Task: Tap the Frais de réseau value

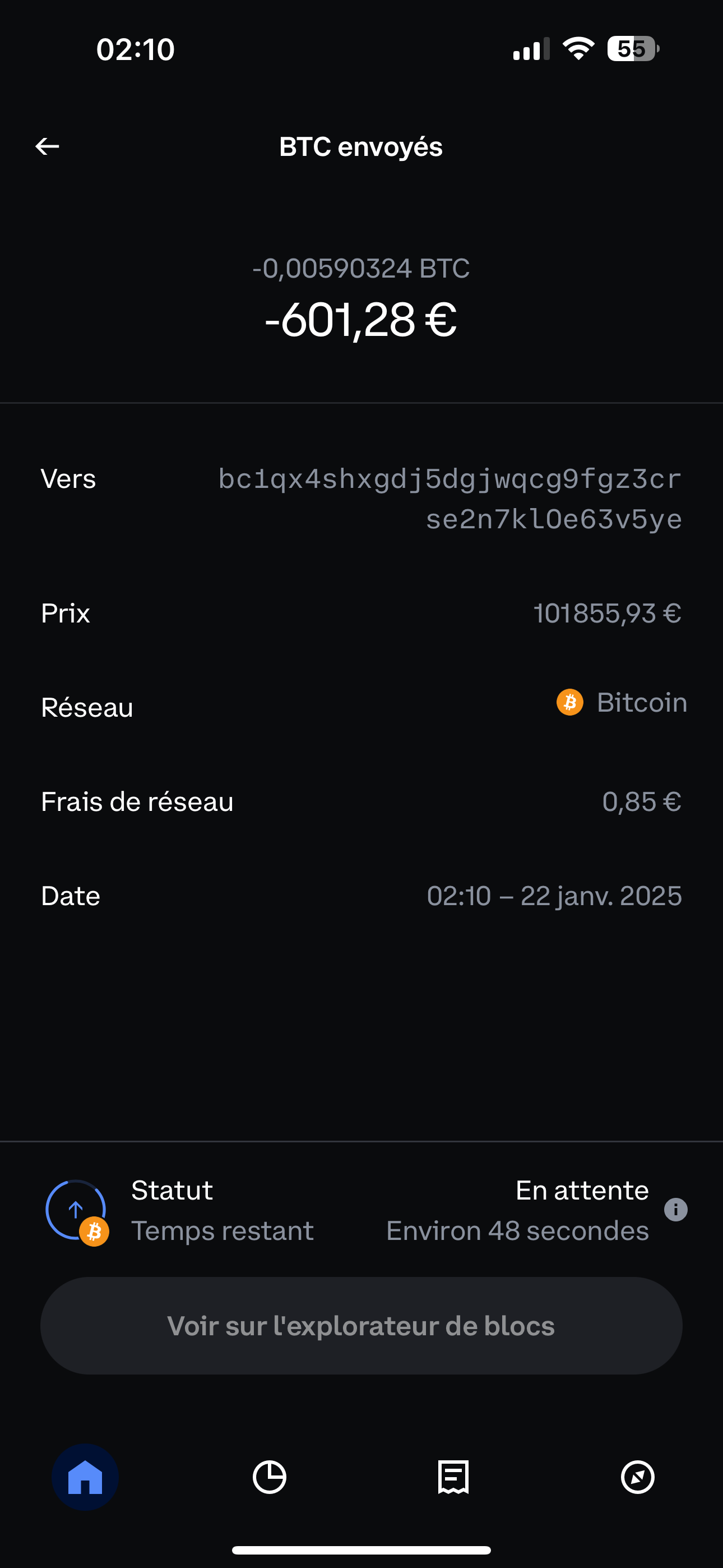Action: coord(642,801)
